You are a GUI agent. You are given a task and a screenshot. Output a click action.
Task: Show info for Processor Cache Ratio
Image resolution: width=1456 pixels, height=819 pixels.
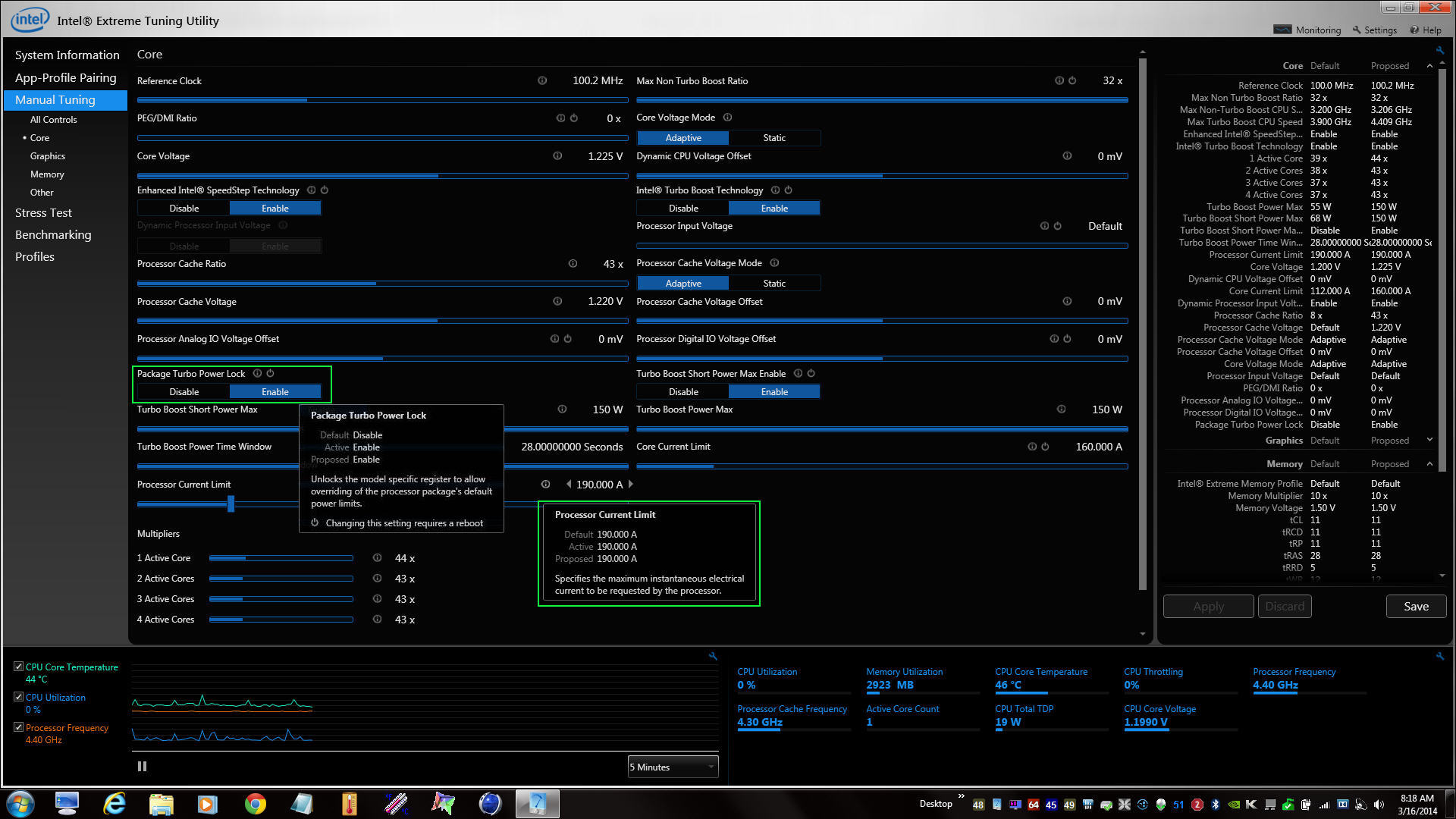click(573, 264)
